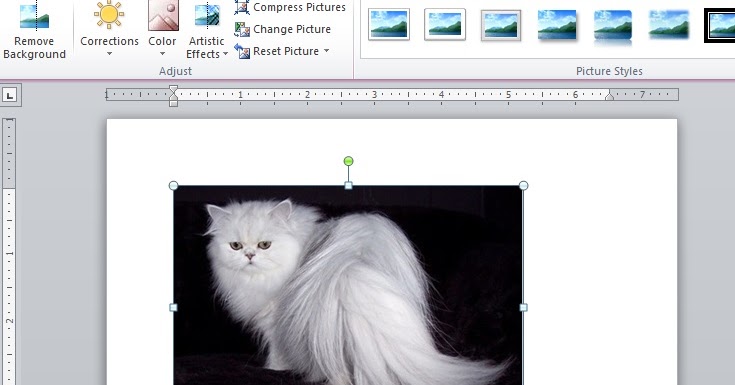The width and height of the screenshot is (735, 385).
Task: Apply the soft edge picture style
Action: pyautogui.click(x=669, y=25)
